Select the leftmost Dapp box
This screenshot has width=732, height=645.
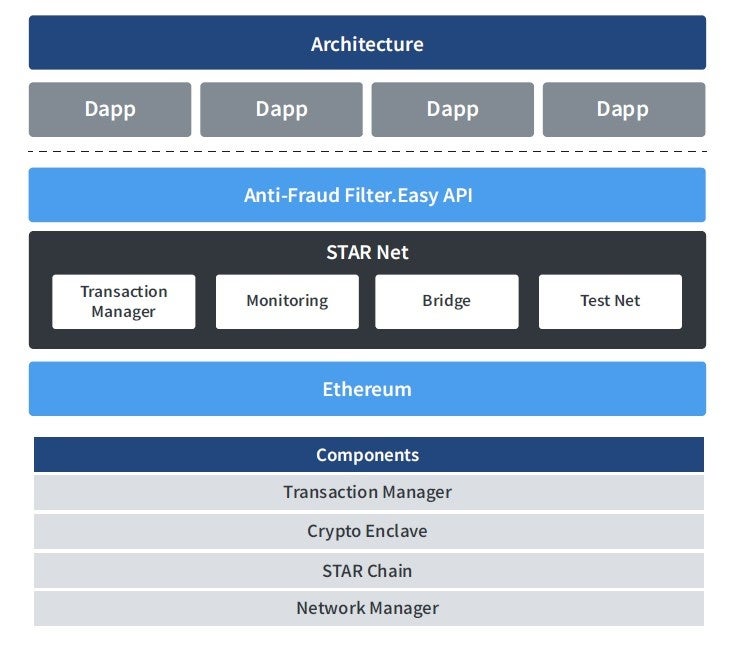(110, 110)
